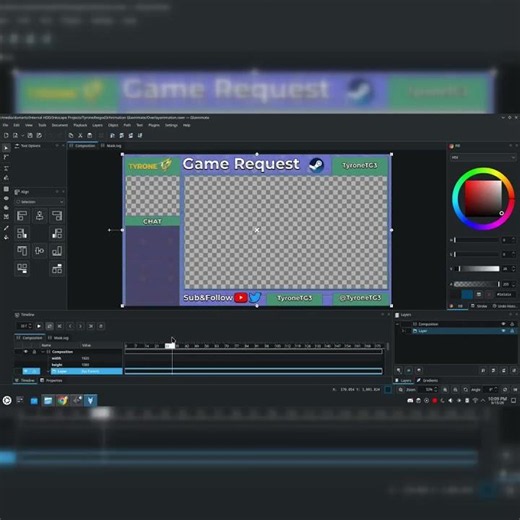Screen dimensions: 520x520
Task: Click the New document toolbar icon
Action: [6, 135]
